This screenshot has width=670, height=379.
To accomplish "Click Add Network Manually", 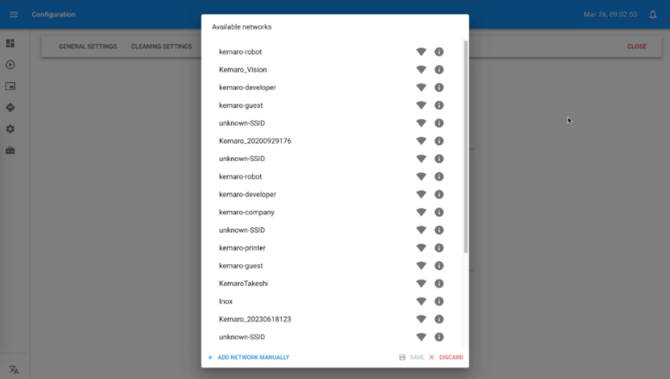I will (253, 357).
